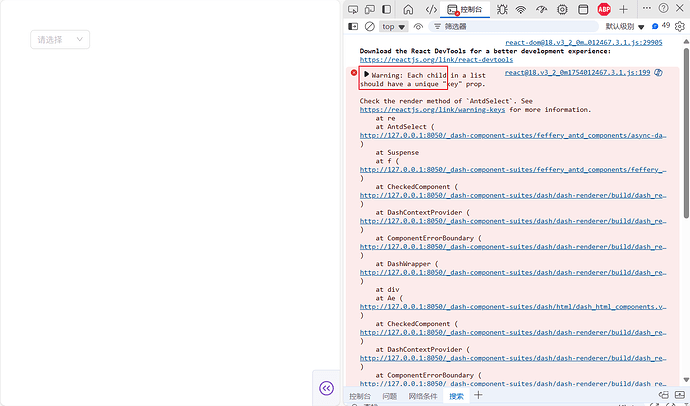Click the console scrollbar up arrow
The width and height of the screenshot is (690, 406).
coord(686,41)
